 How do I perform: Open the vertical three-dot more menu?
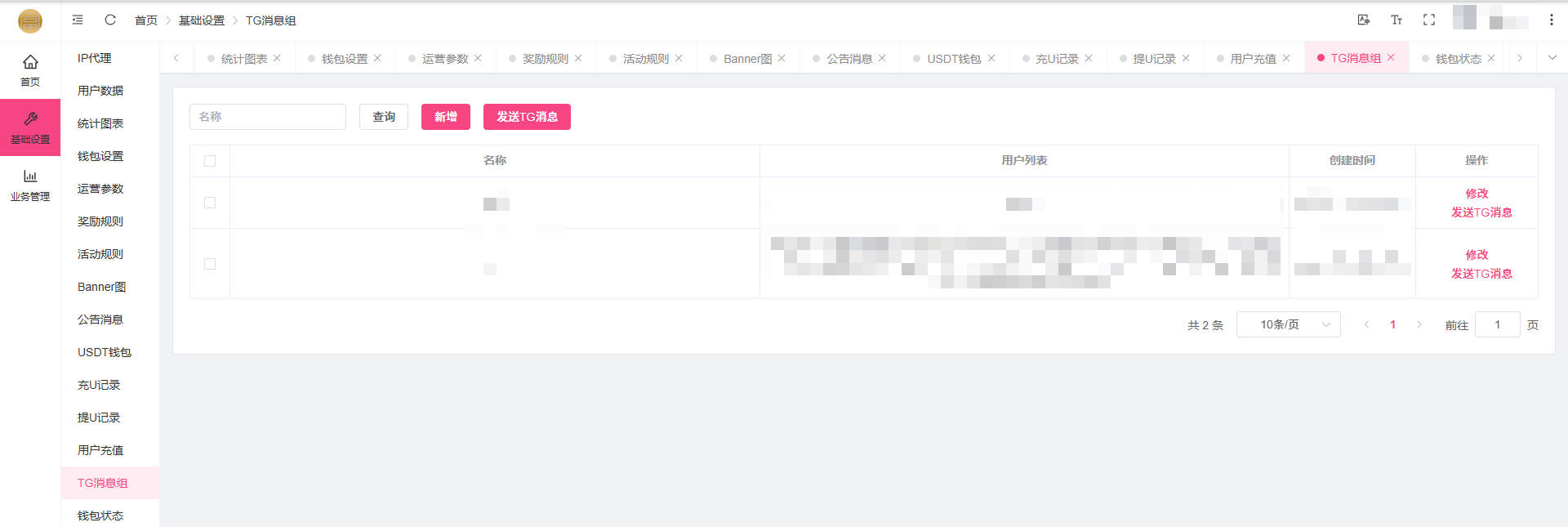tap(1551, 20)
